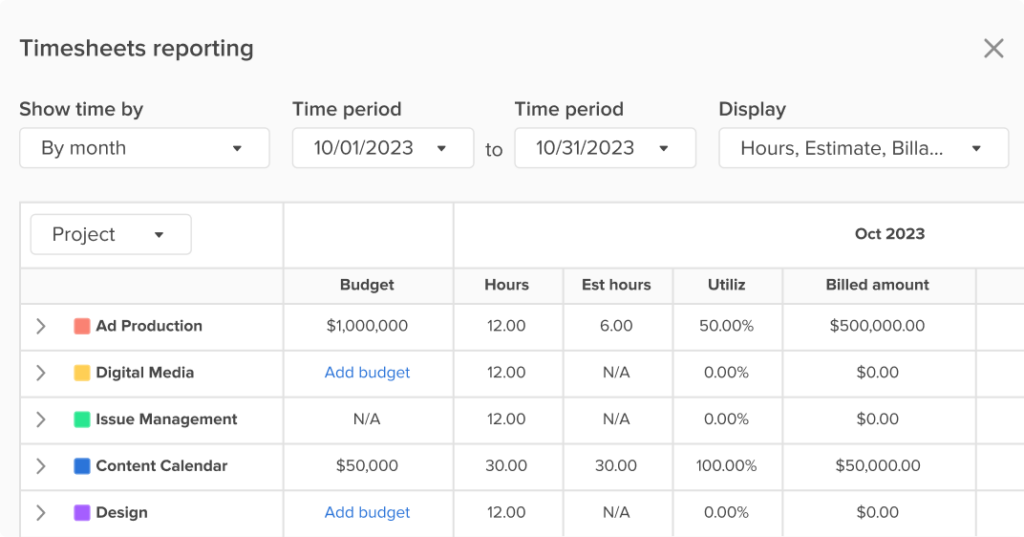1024x537 pixels.
Task: Open the Display options dropdown
Action: (x=863, y=148)
